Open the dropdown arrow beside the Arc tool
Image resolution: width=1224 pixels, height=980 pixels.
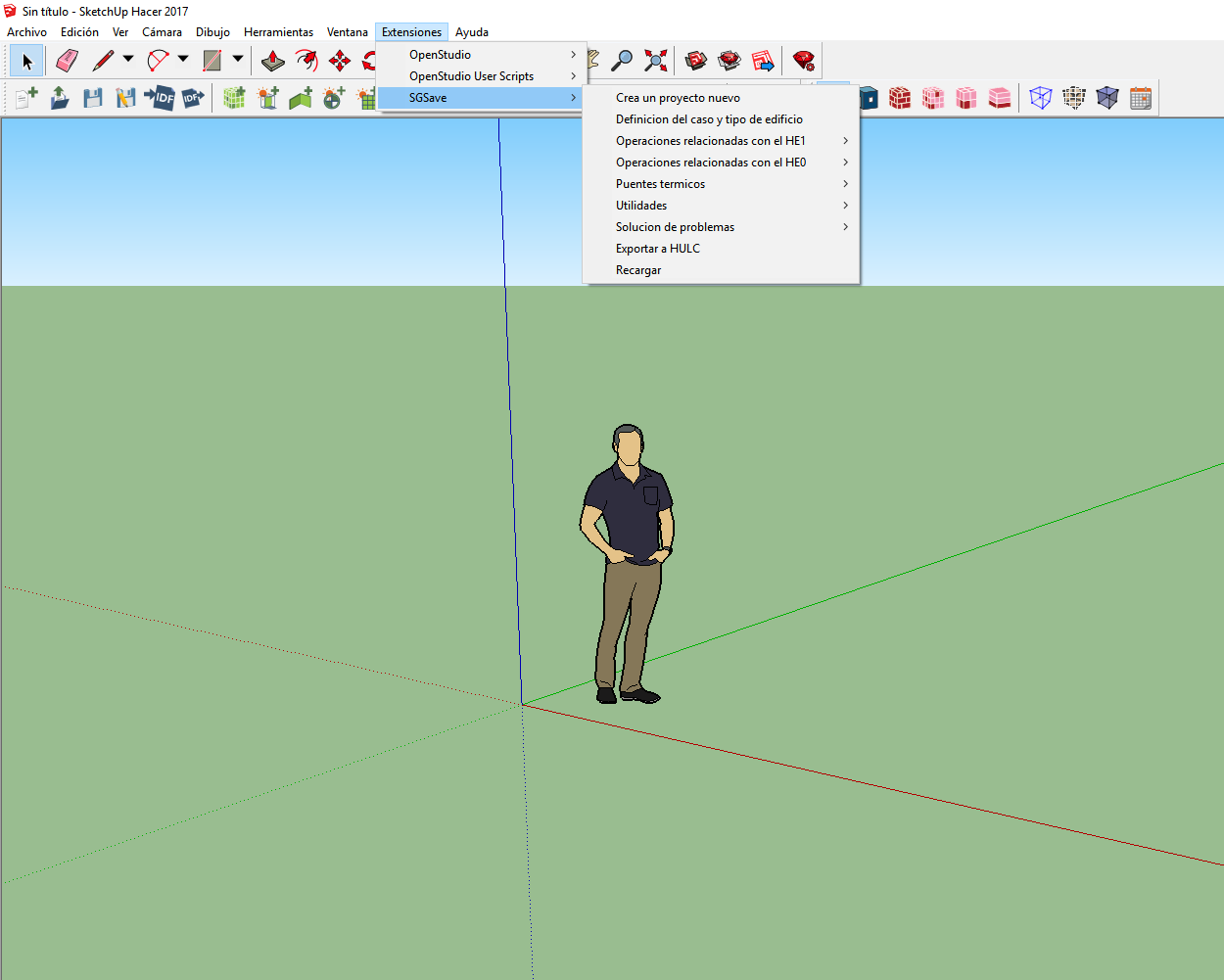coord(183,60)
